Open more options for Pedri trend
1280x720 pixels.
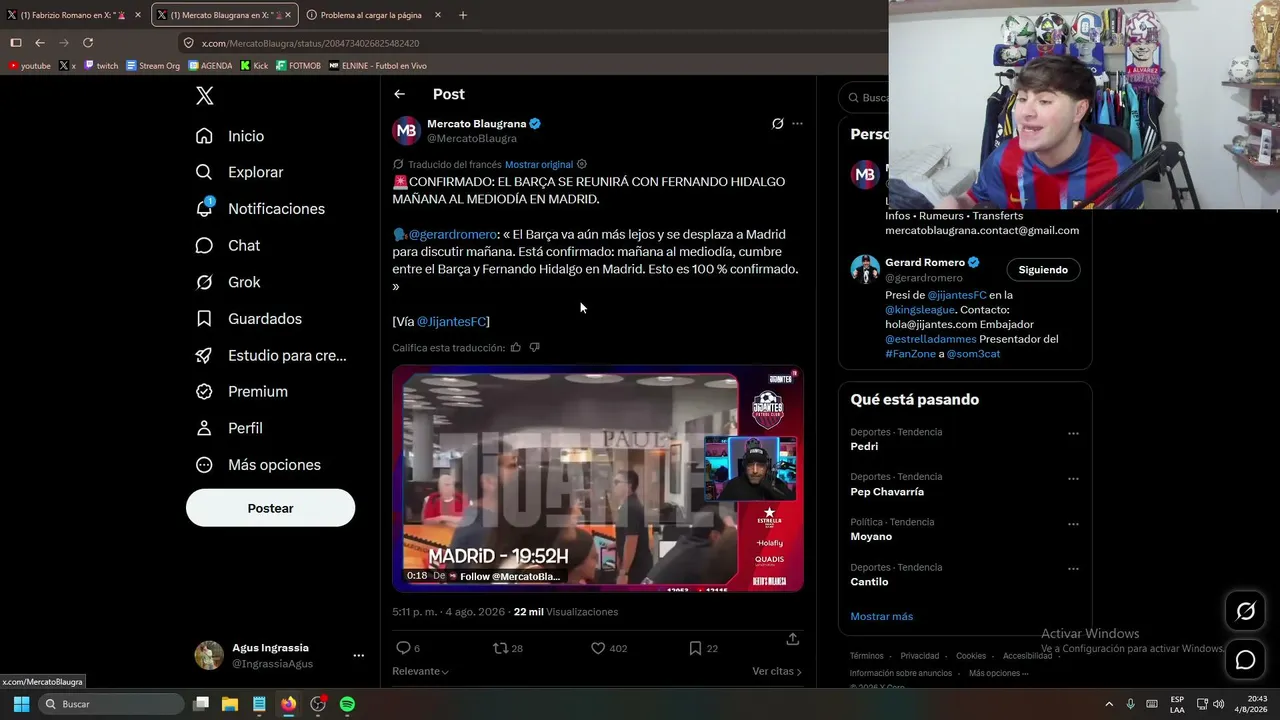coord(1073,433)
